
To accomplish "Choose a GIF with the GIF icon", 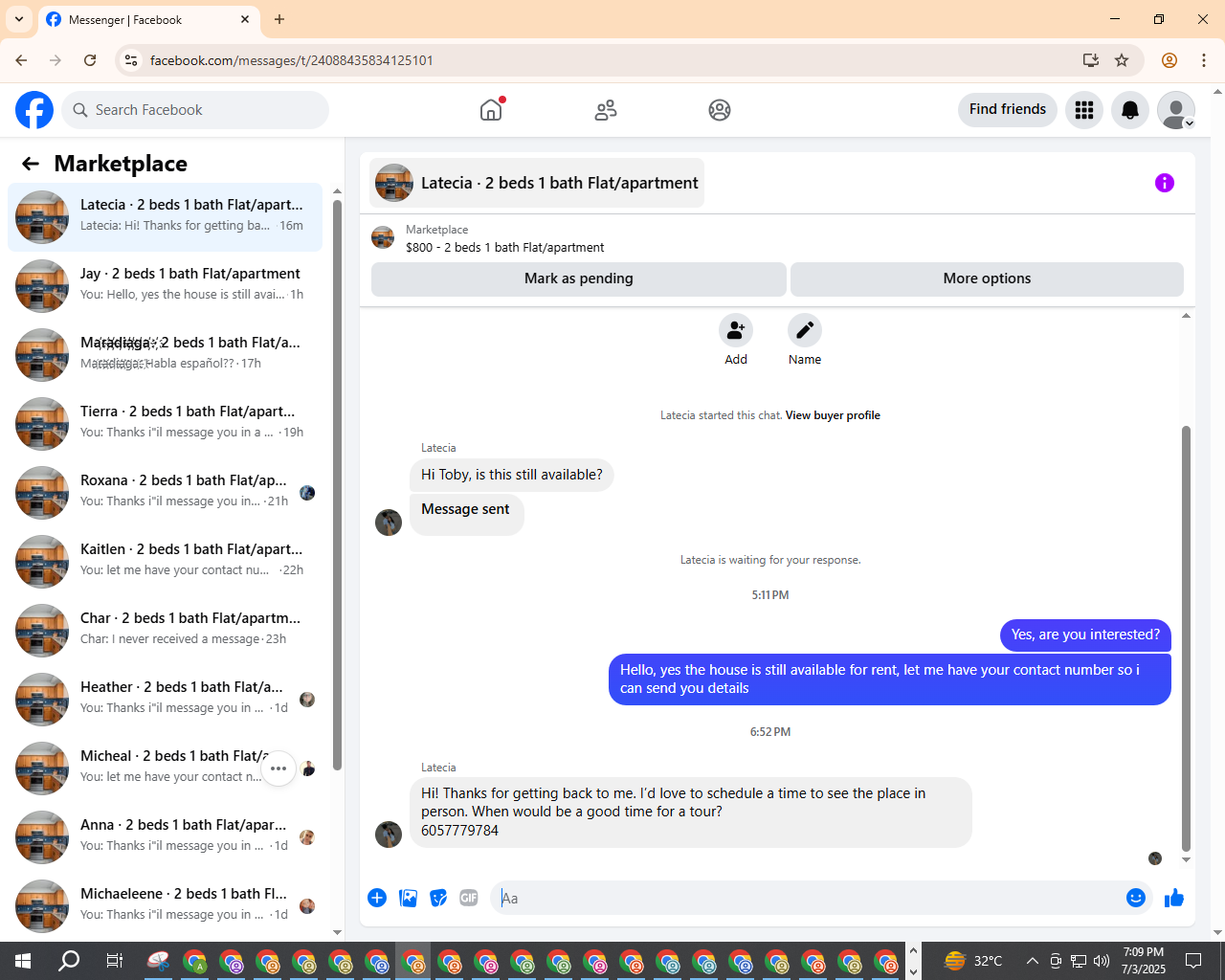I will click(x=469, y=898).
